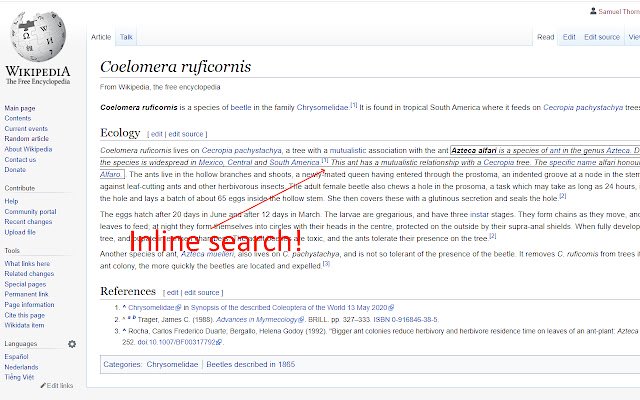Switch language to Español
This screenshot has height=400, width=640.
(x=16, y=357)
